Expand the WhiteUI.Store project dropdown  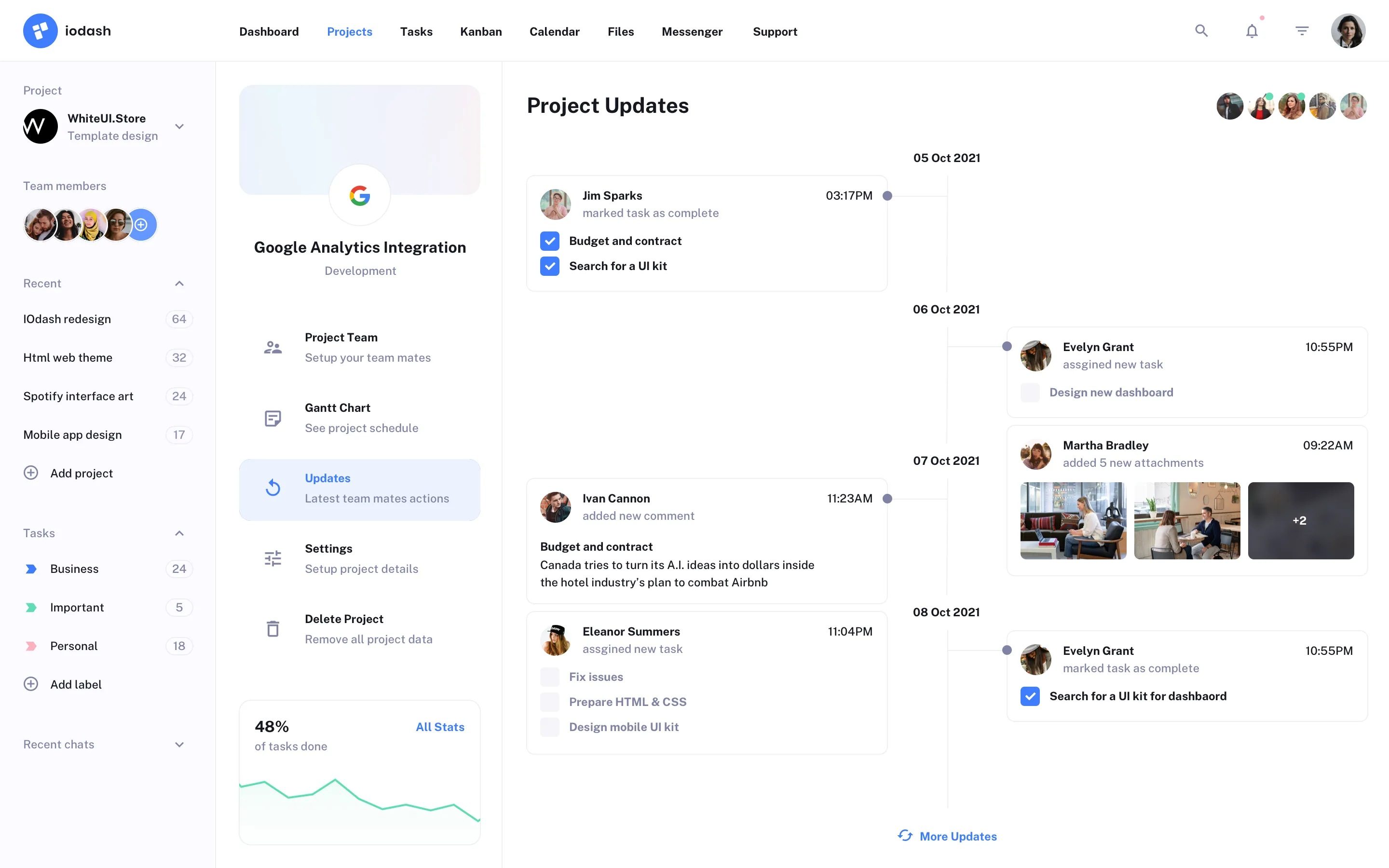tap(179, 126)
